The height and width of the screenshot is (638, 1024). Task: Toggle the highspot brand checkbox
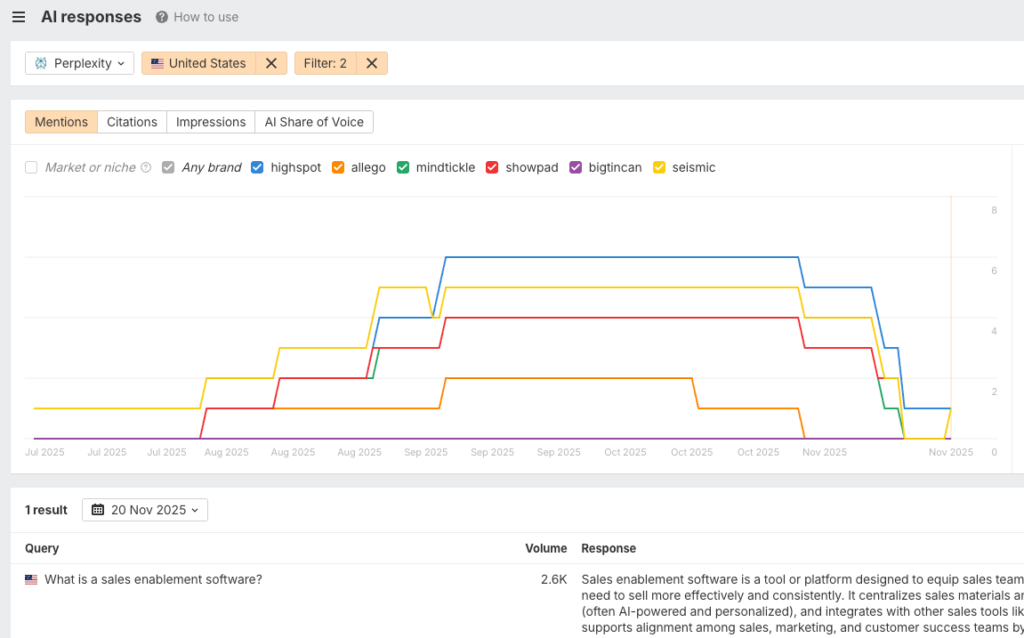tap(257, 168)
